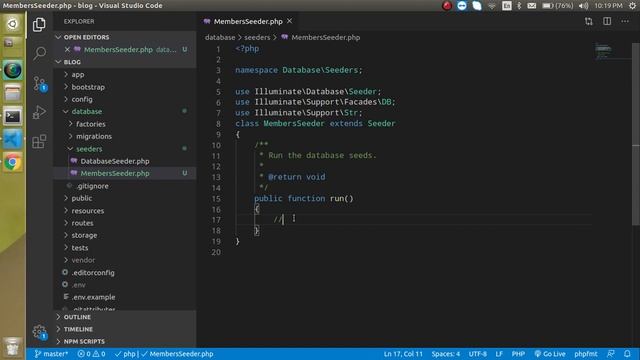
Task: Click the master branch indicator
Action: (x=51, y=354)
